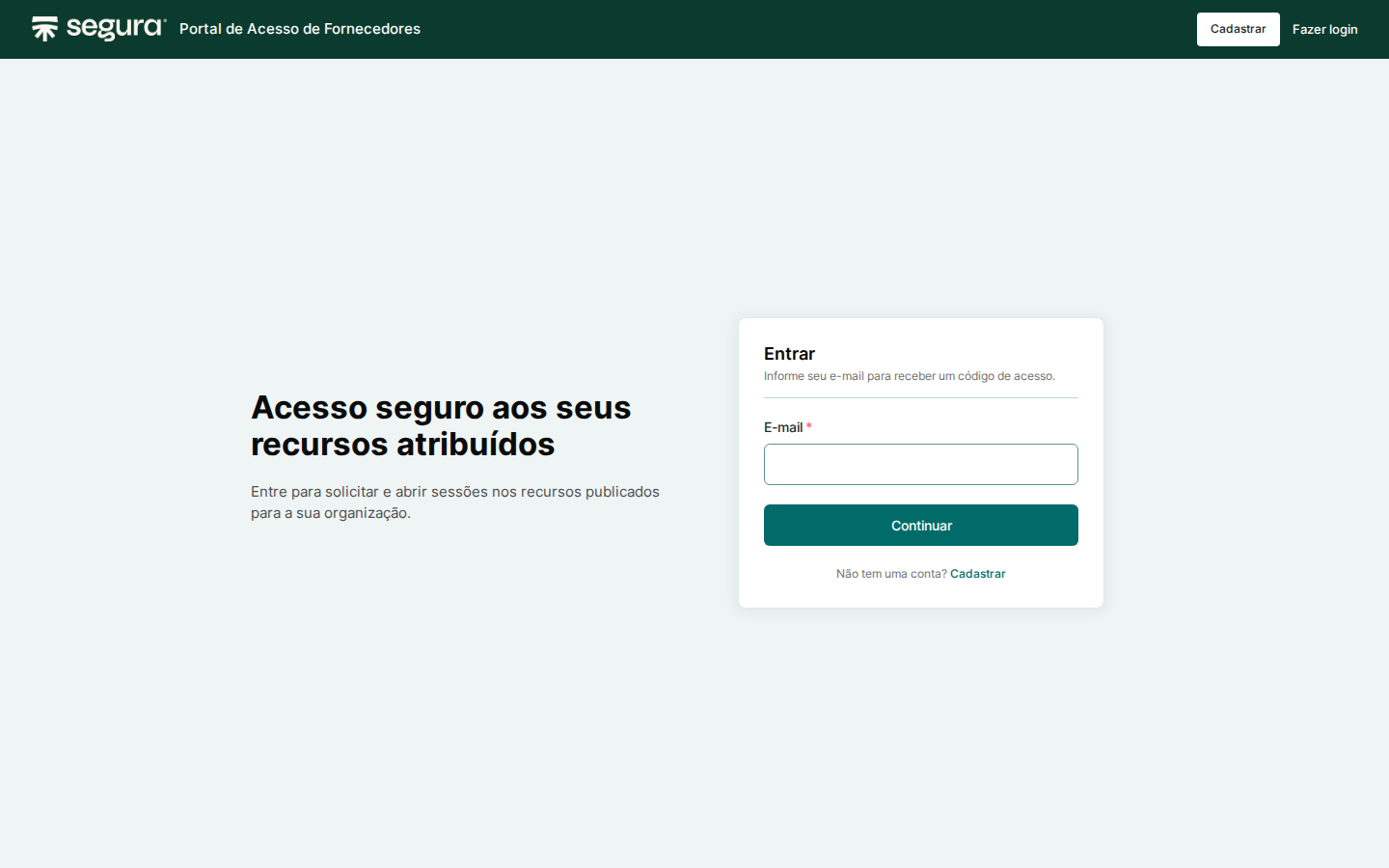Click the 'Informe seu e-mail para receber um código de acesso.' text

point(910,376)
